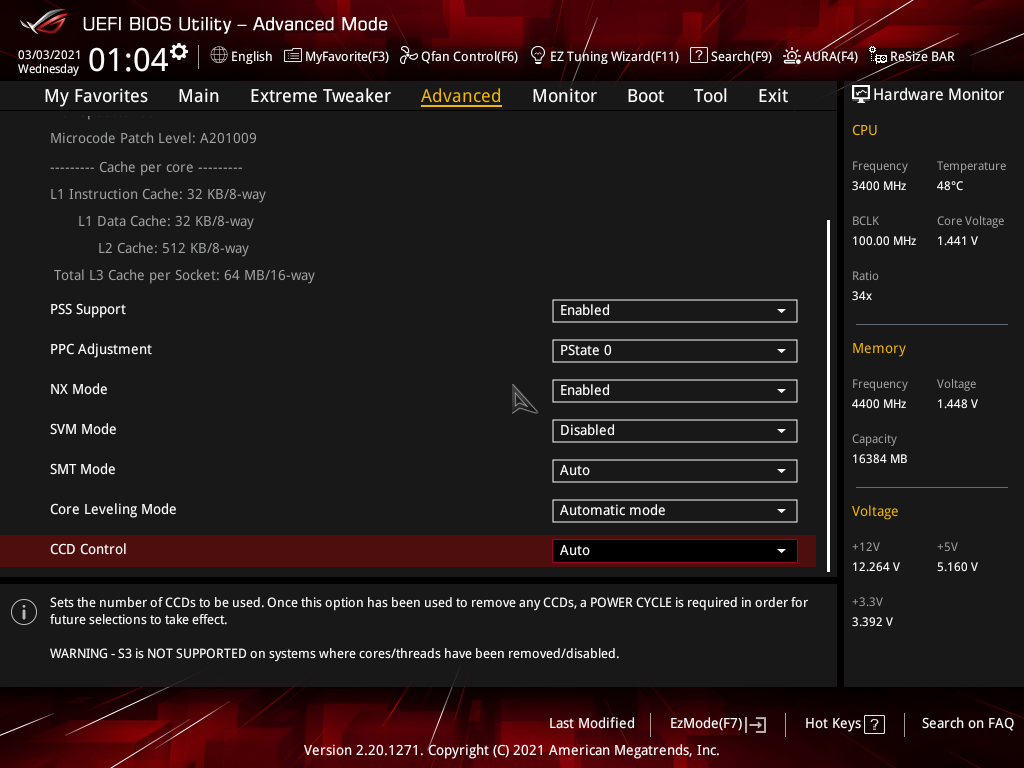Click CPU temperature 48°C value
This screenshot has height=768, width=1024.
[x=950, y=186]
